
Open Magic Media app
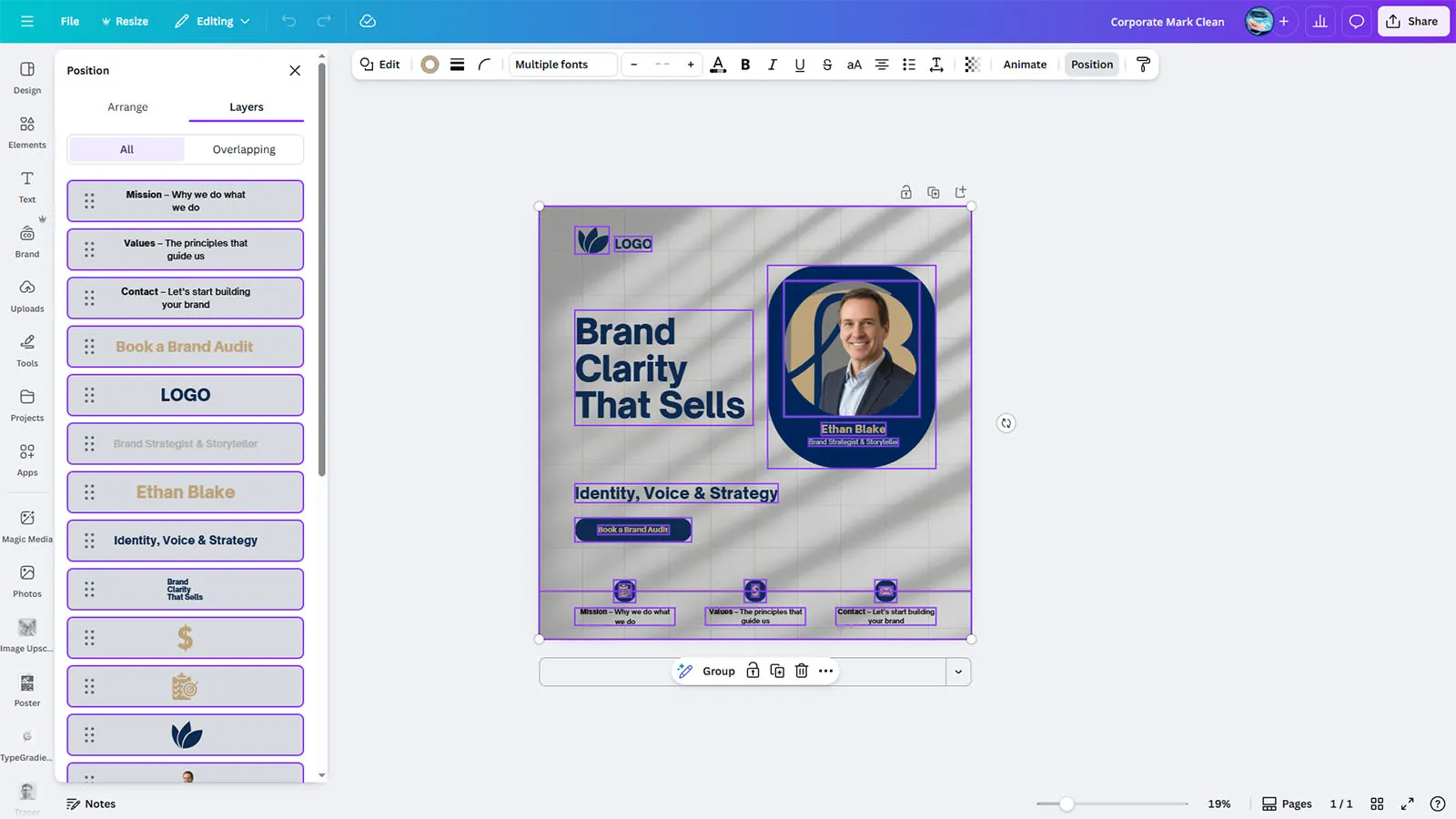point(27,526)
